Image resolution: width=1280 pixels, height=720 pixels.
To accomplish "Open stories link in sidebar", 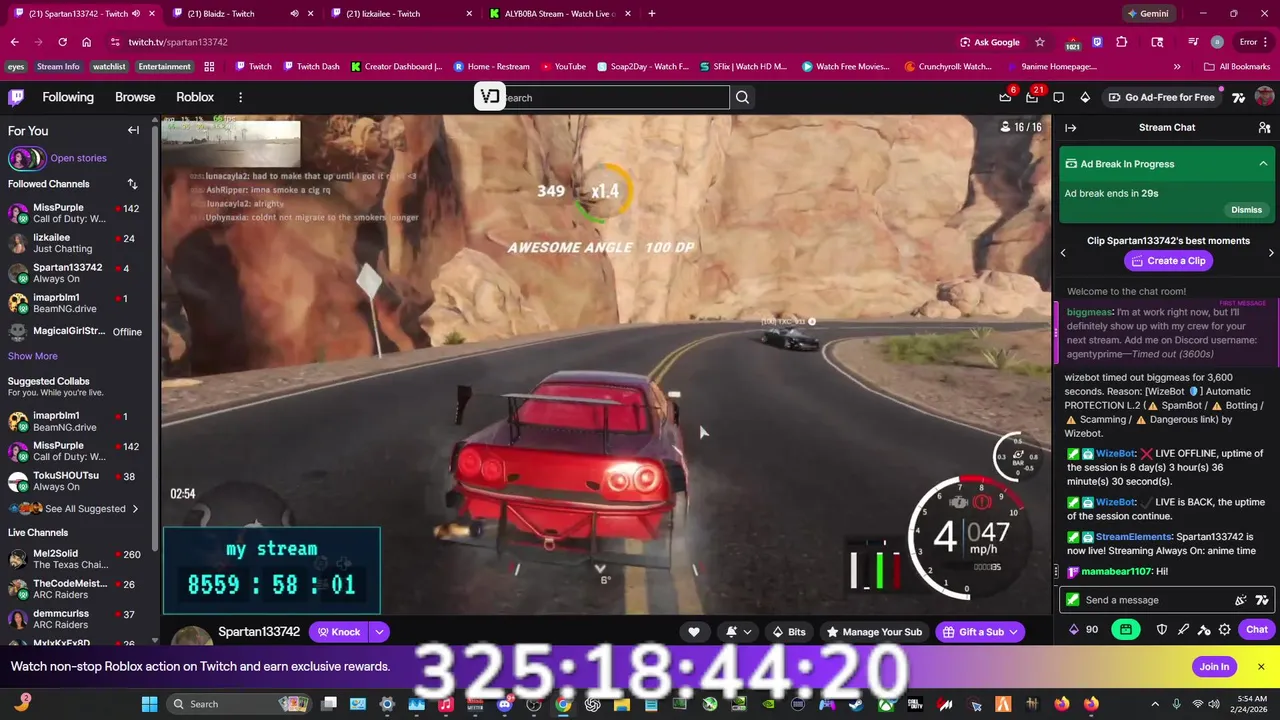I will tap(78, 158).
